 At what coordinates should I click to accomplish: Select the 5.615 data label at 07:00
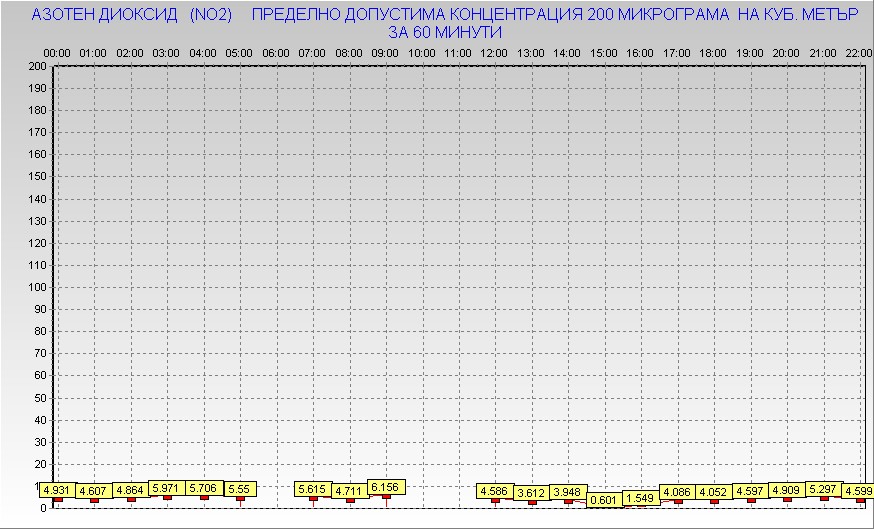pos(313,489)
